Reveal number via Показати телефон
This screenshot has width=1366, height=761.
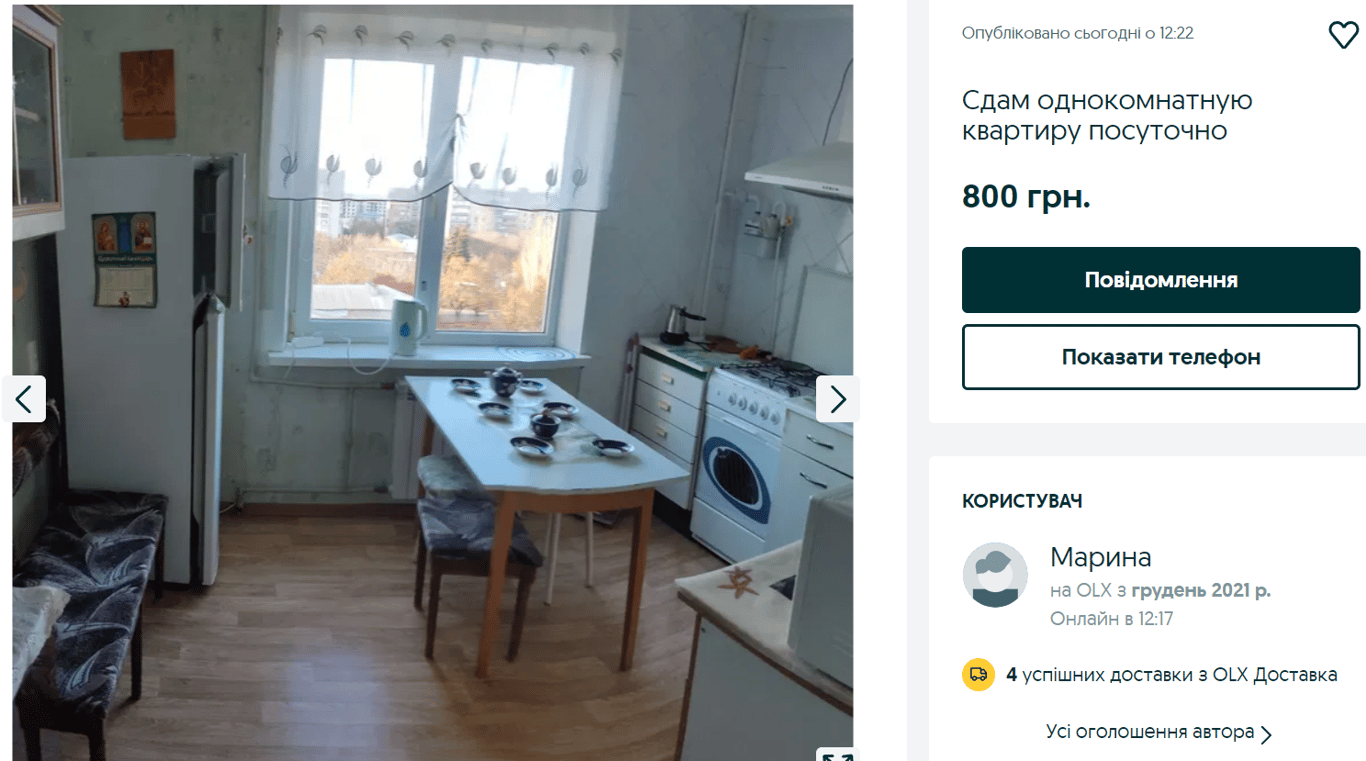[1161, 357]
